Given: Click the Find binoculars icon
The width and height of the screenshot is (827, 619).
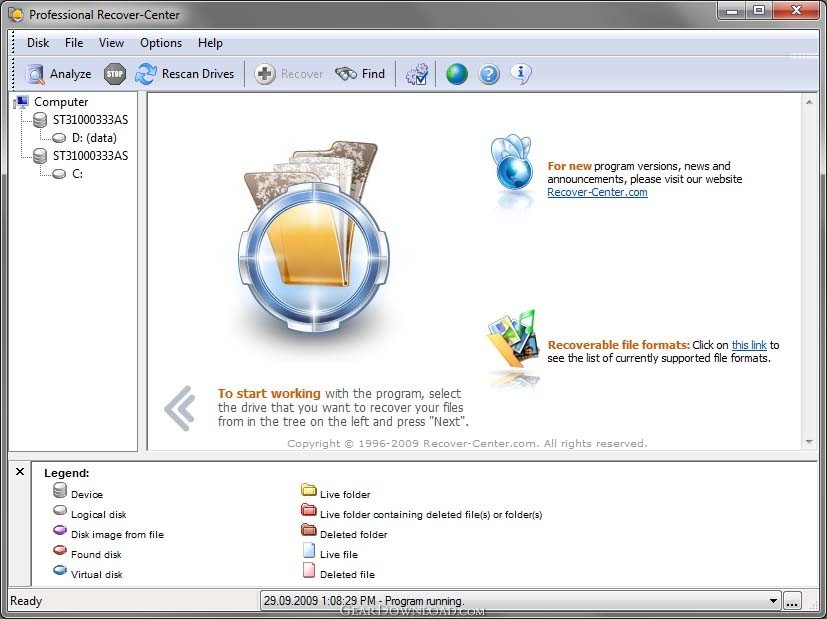Looking at the screenshot, I should (x=346, y=74).
